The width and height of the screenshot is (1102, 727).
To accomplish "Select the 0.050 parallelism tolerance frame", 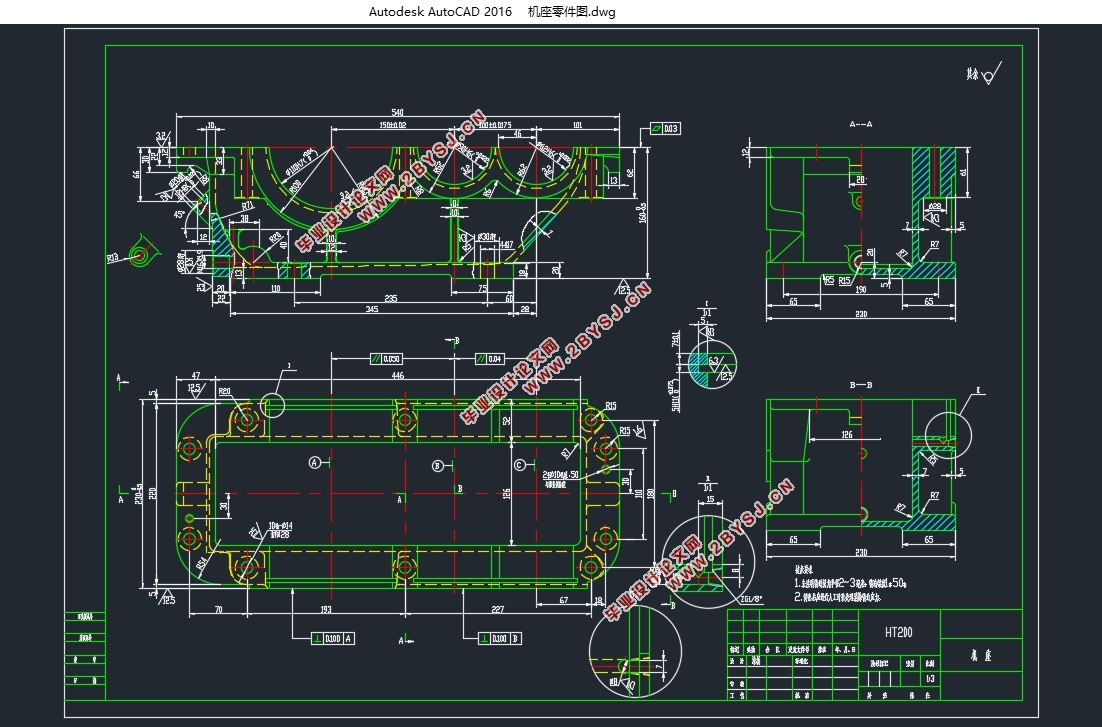I will [x=387, y=359].
